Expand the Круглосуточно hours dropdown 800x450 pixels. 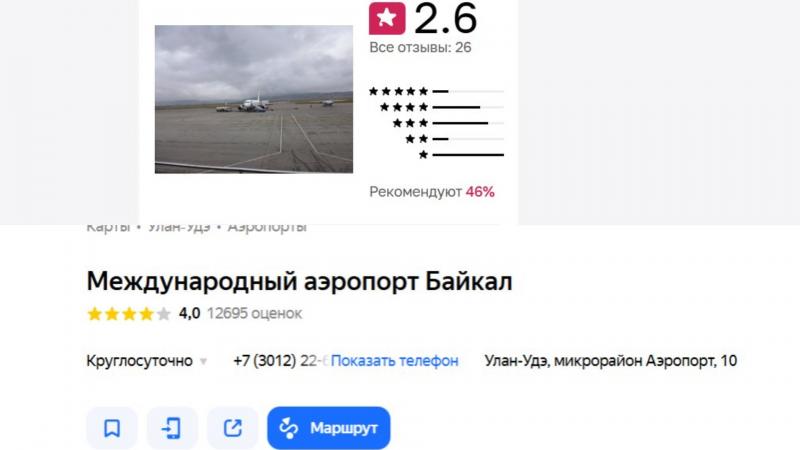146,361
